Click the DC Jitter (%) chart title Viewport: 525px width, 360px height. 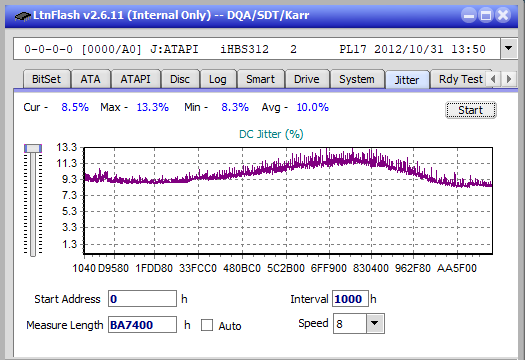coord(271,134)
